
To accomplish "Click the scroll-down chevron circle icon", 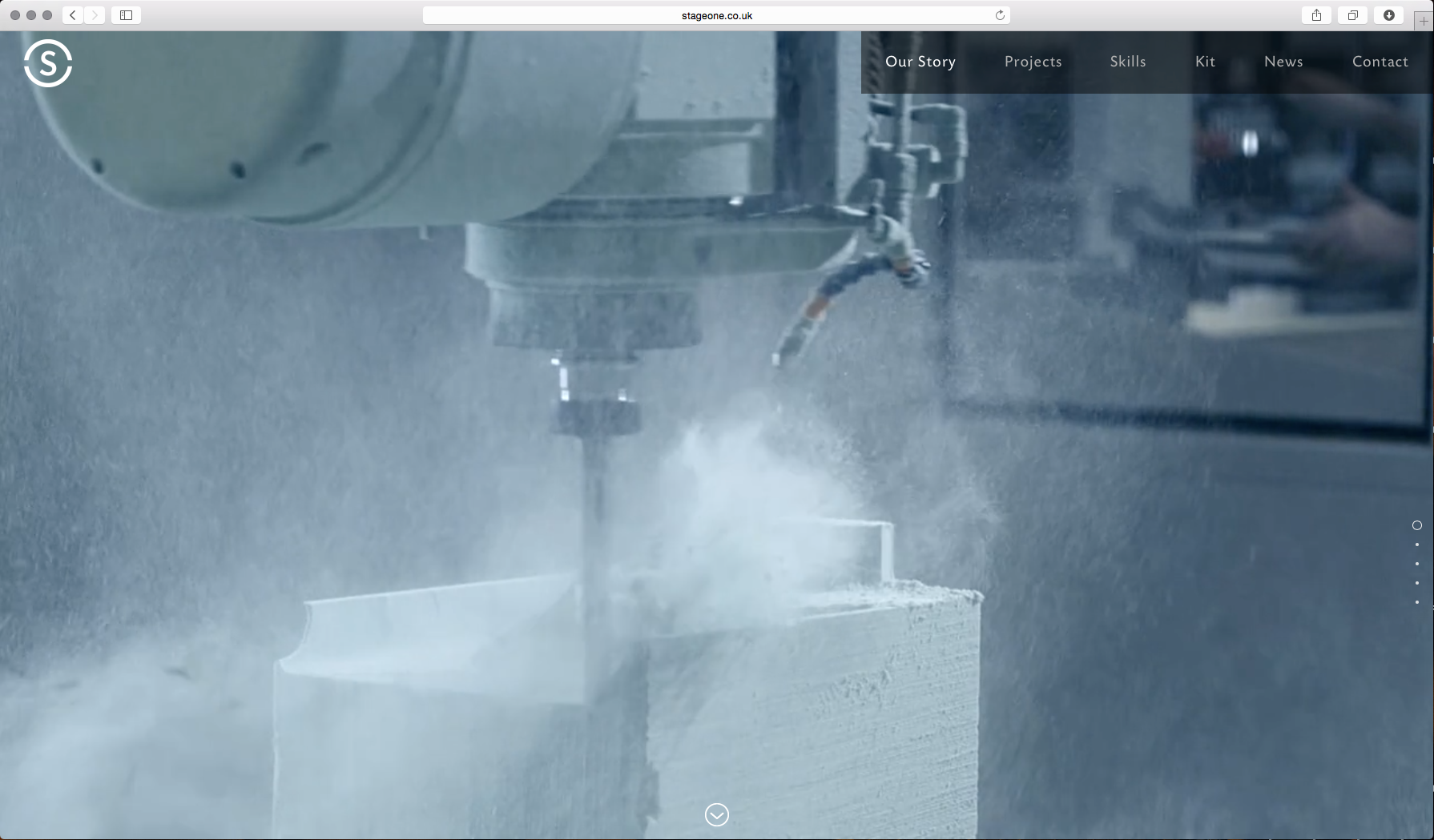I will tap(717, 815).
